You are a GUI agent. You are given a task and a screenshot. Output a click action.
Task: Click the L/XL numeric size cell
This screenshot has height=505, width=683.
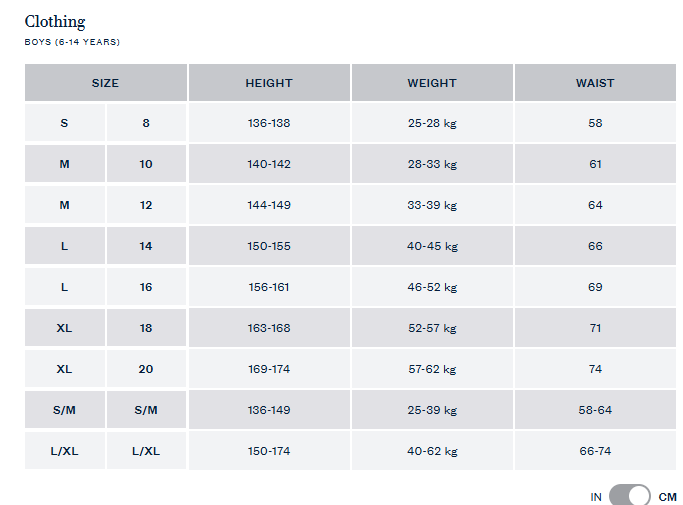[146, 451]
